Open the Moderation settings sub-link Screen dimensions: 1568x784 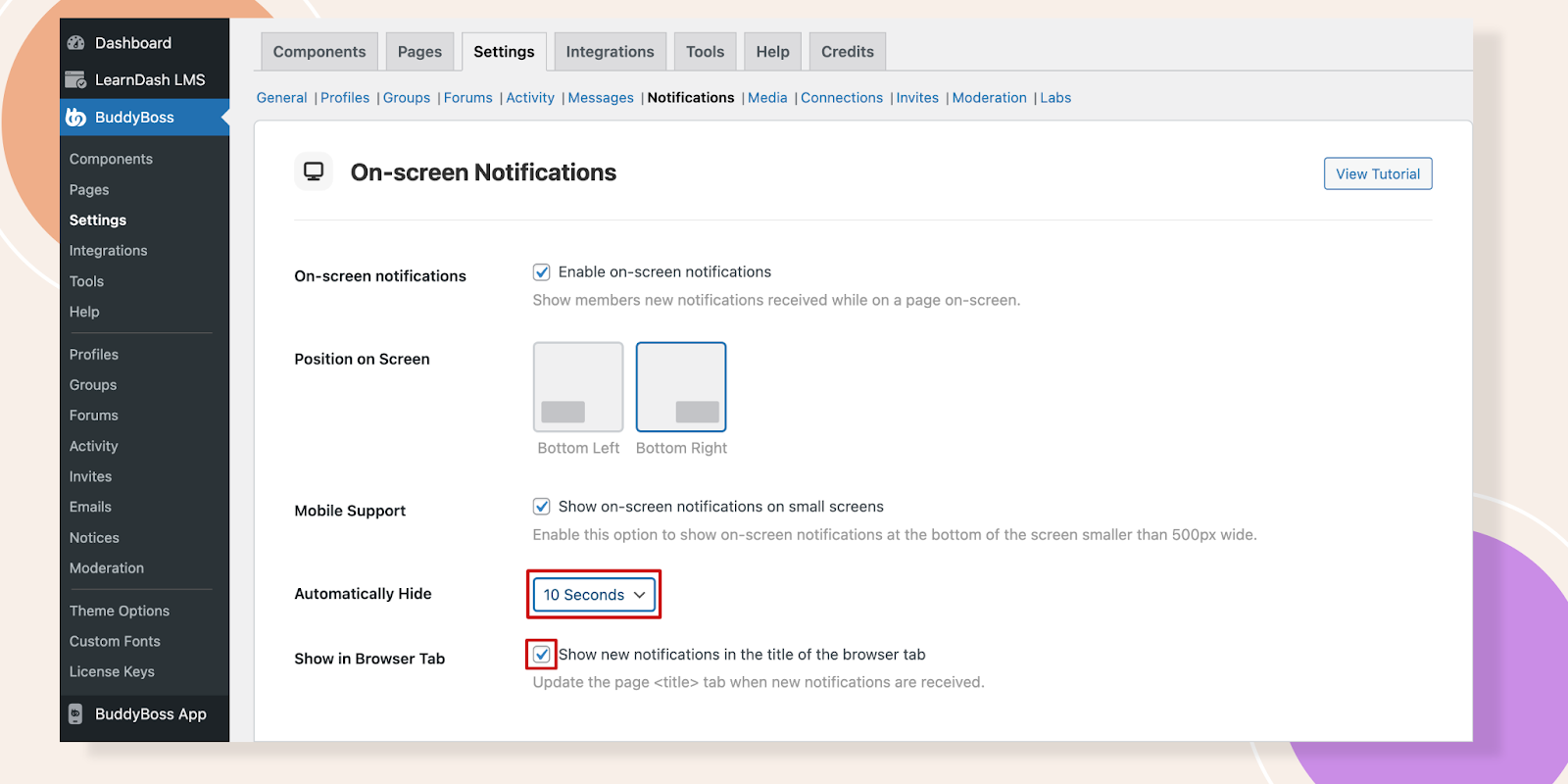click(990, 98)
